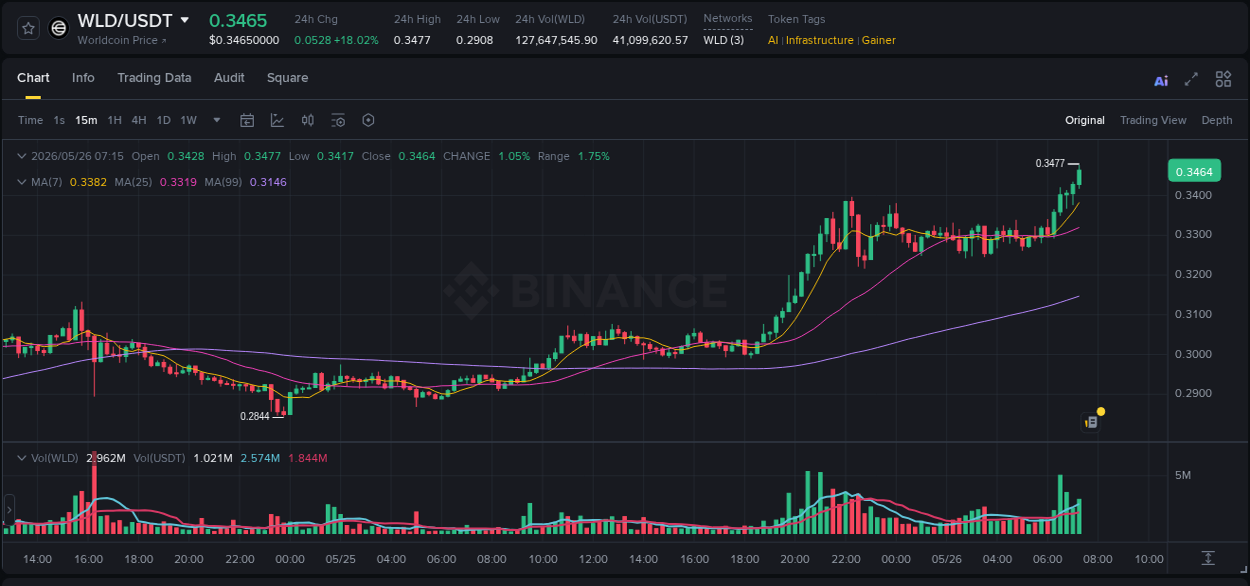
Task: Click the 0.2844 low price marker
Action: (255, 416)
